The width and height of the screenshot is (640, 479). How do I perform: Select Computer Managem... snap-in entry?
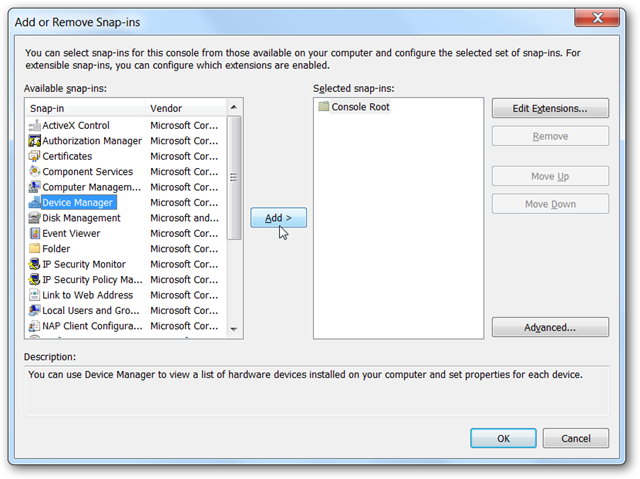click(x=91, y=187)
